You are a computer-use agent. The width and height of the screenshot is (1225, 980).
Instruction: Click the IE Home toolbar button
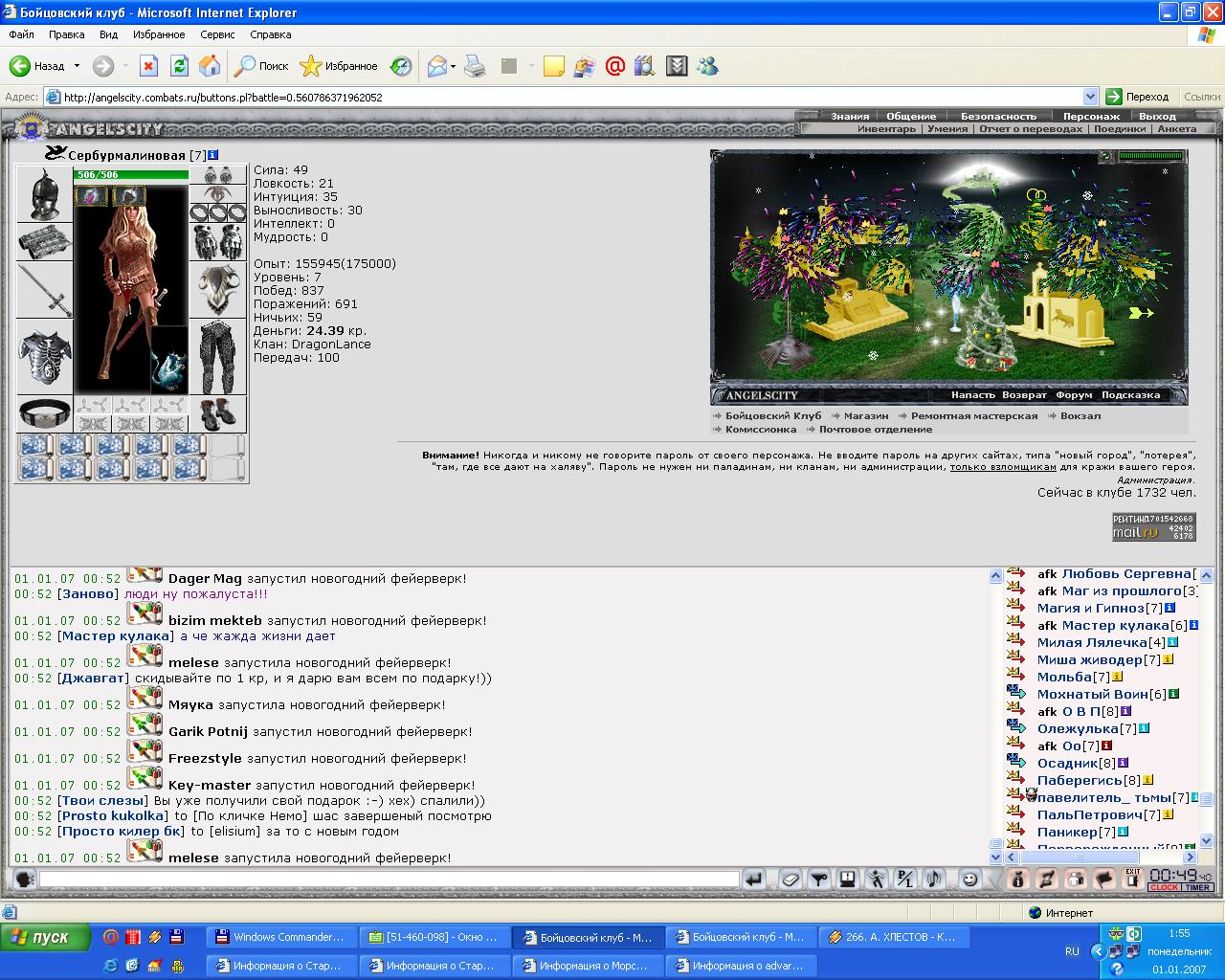pyautogui.click(x=210, y=66)
